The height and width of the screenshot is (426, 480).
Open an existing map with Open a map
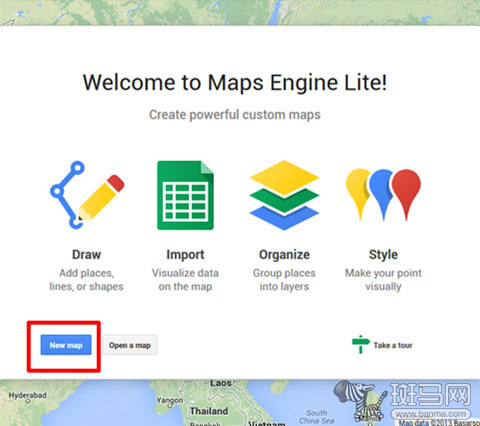pyautogui.click(x=130, y=345)
